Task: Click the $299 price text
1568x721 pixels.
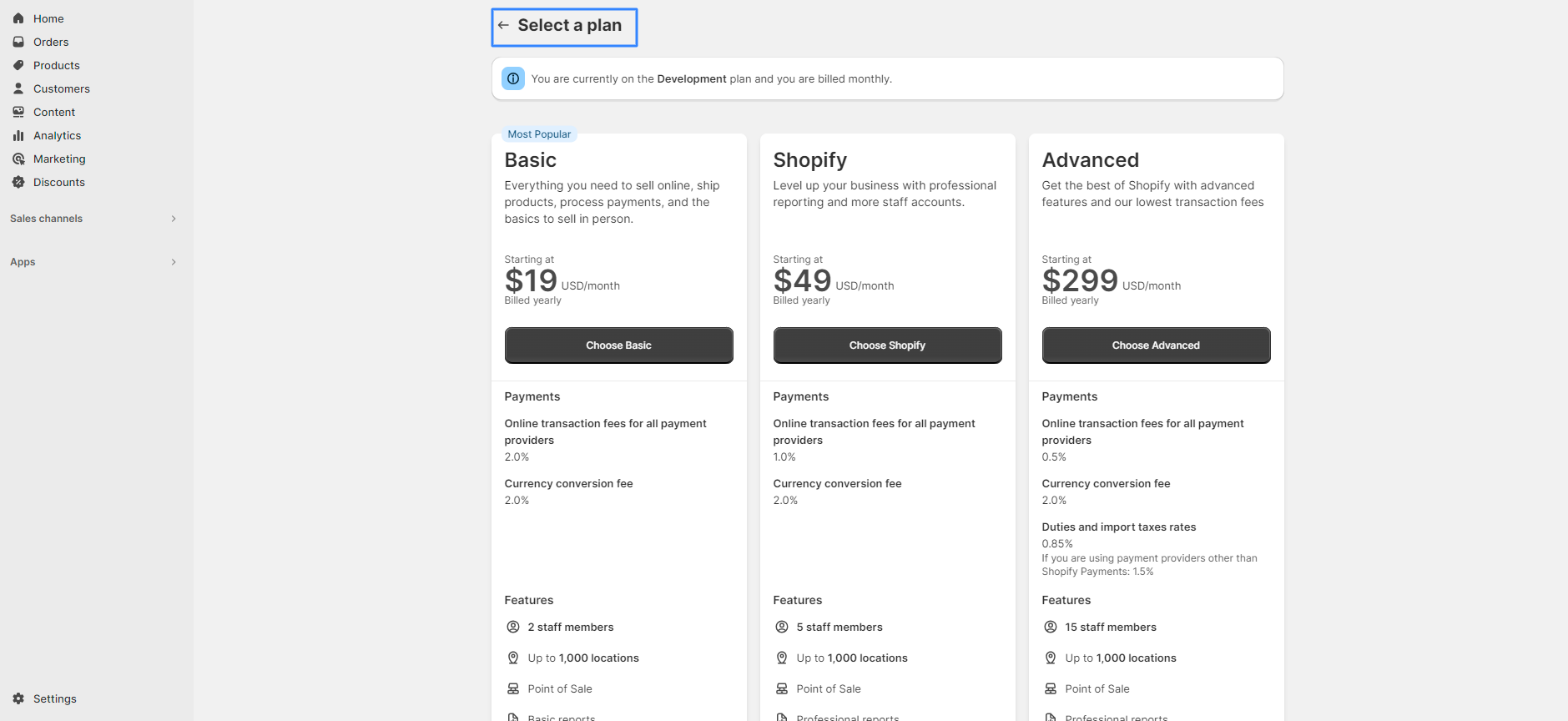Action: [1080, 280]
